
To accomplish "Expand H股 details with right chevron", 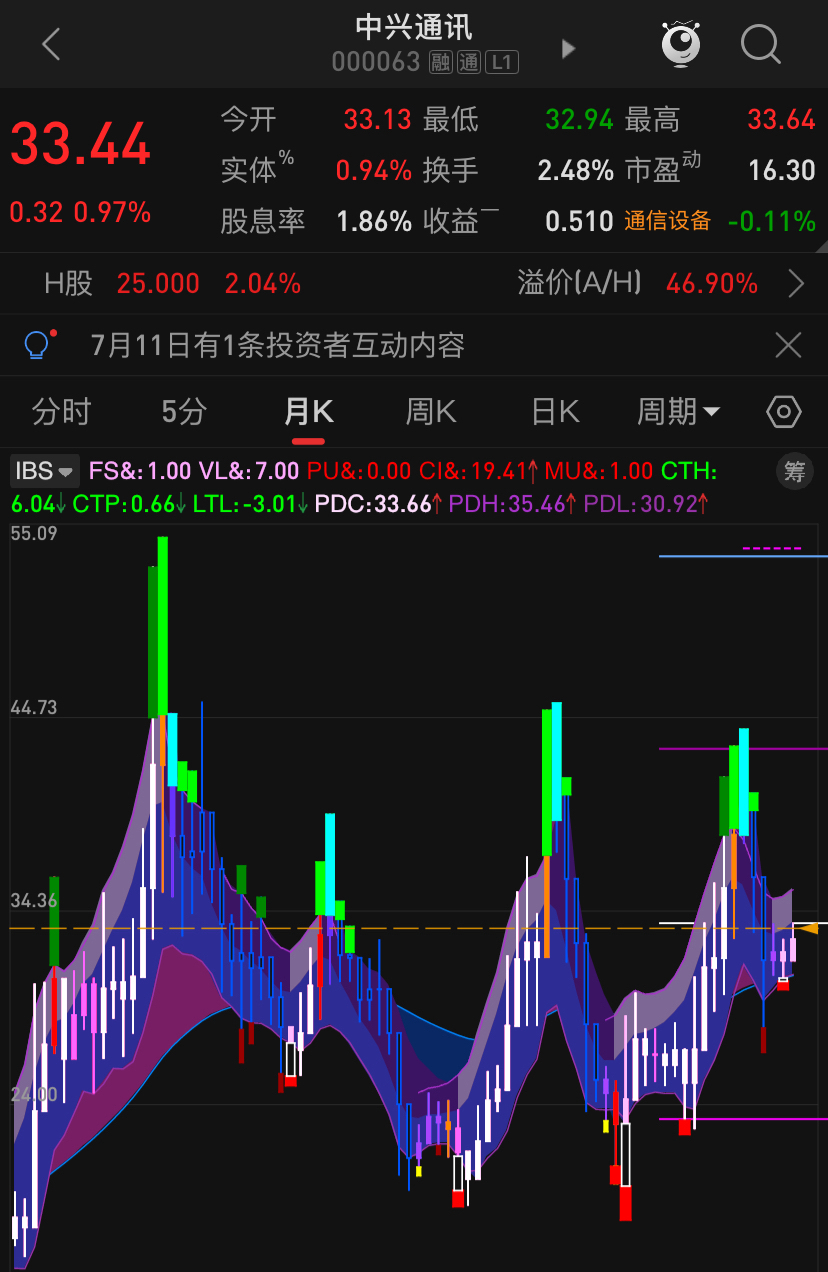I will click(x=797, y=284).
